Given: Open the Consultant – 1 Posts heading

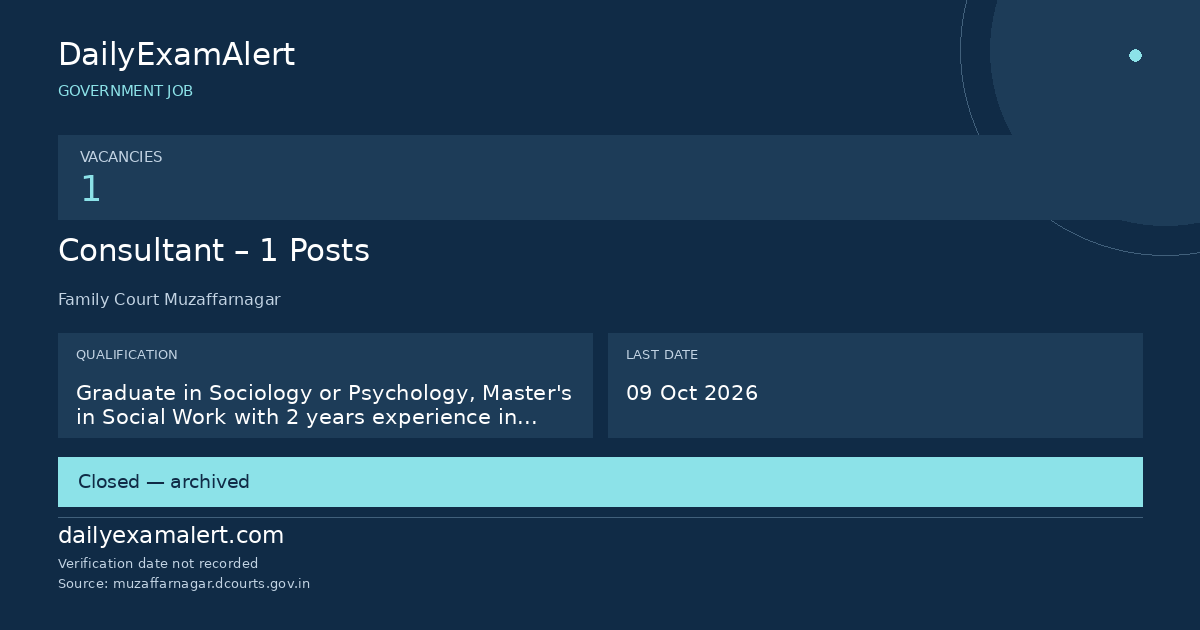Looking at the screenshot, I should click(214, 250).
